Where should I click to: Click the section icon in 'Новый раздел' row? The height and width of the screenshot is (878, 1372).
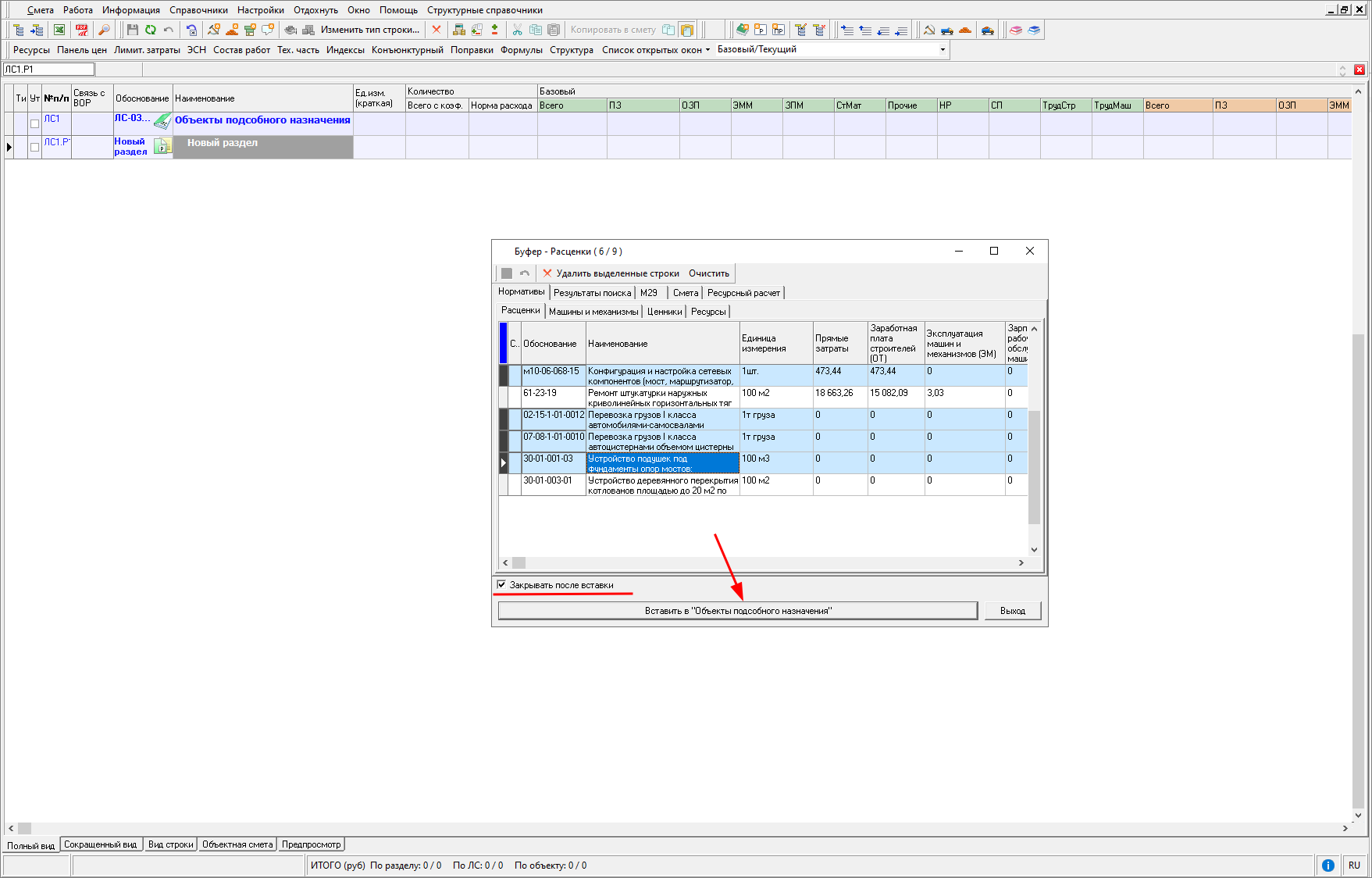(162, 146)
